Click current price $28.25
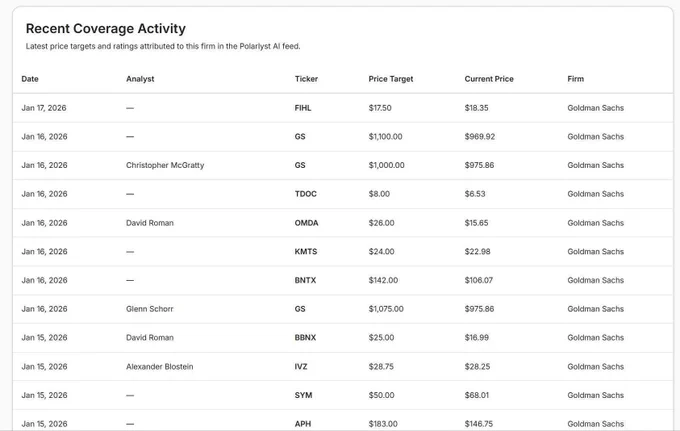 [x=477, y=366]
